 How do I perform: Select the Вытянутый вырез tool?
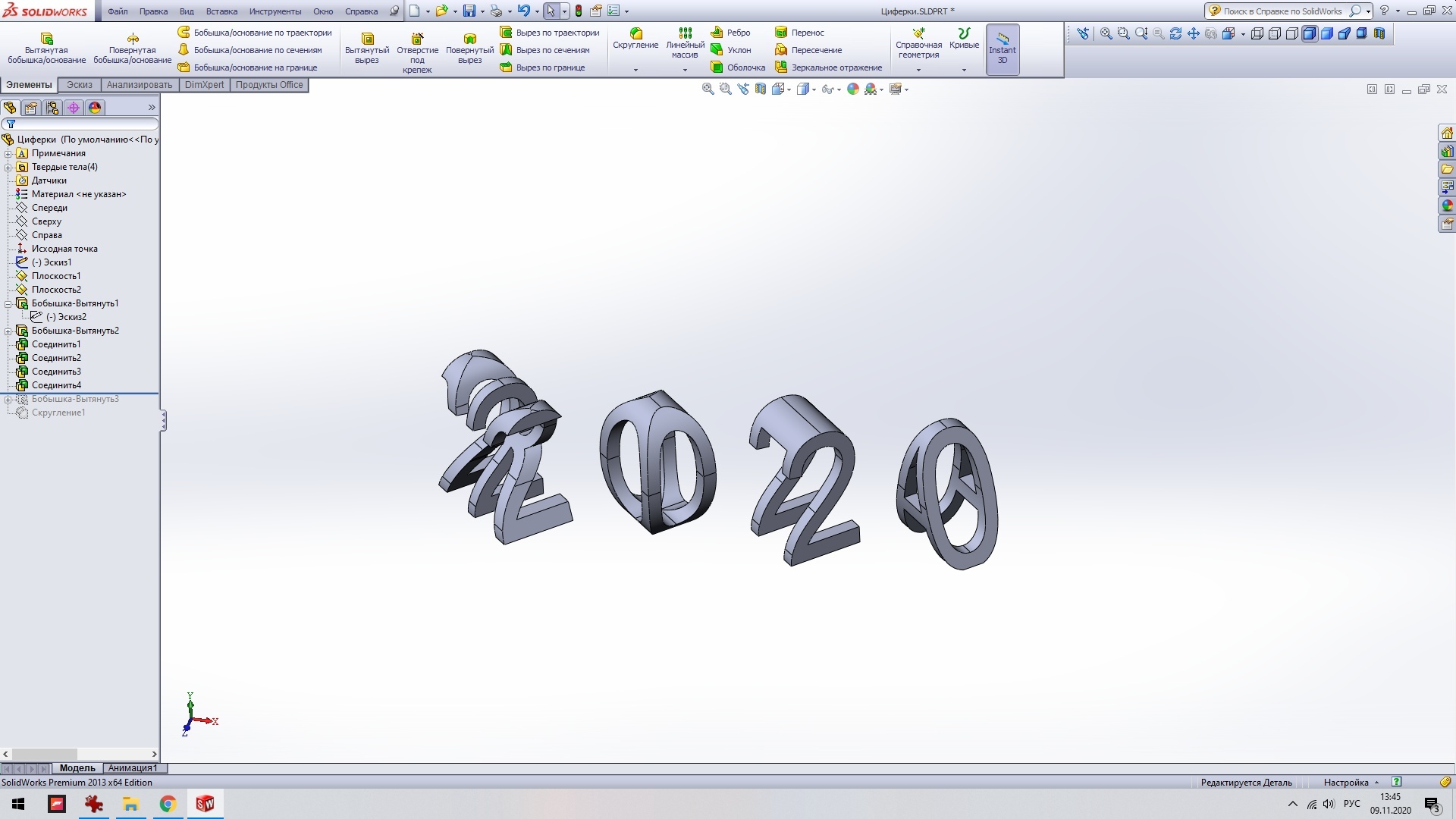click(367, 49)
